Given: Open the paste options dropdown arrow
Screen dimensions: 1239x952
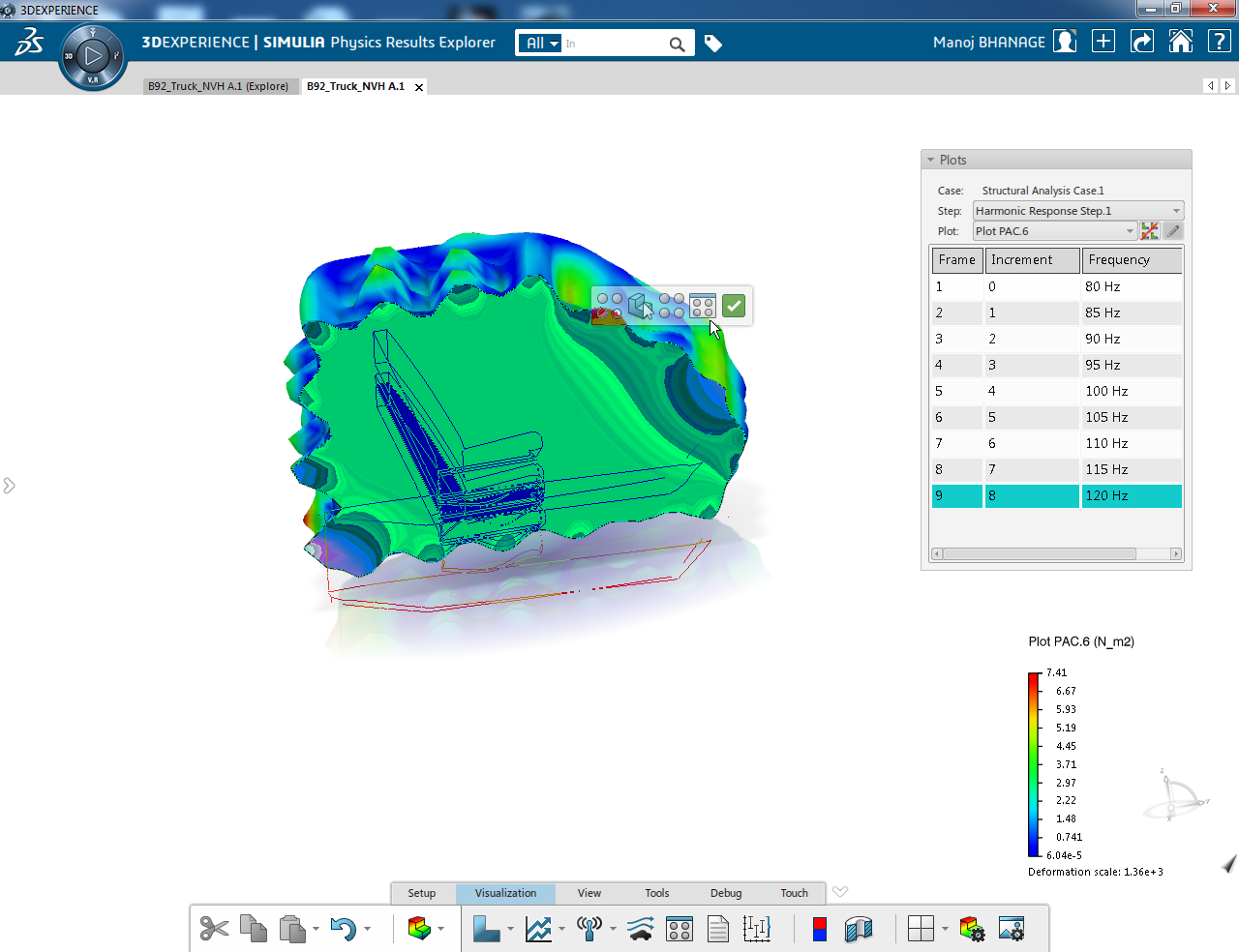Looking at the screenshot, I should click(316, 930).
